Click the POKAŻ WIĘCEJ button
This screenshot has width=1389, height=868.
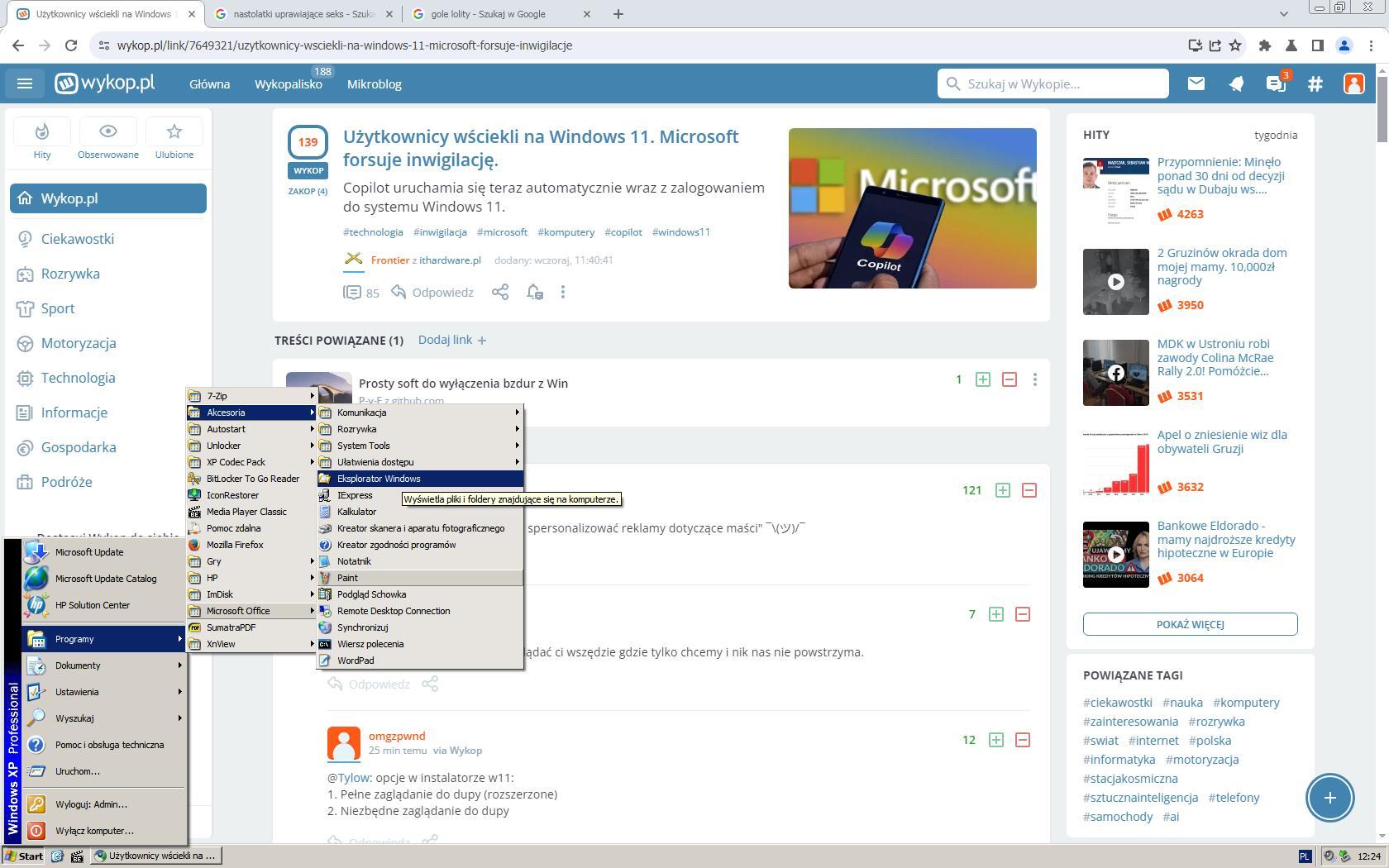click(x=1190, y=624)
